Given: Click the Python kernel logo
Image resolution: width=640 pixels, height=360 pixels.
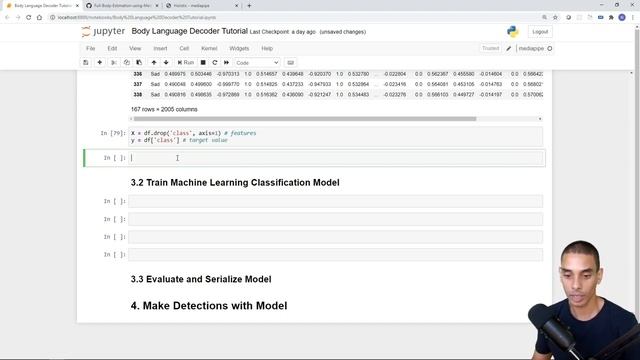Looking at the screenshot, I should pos(513,31).
